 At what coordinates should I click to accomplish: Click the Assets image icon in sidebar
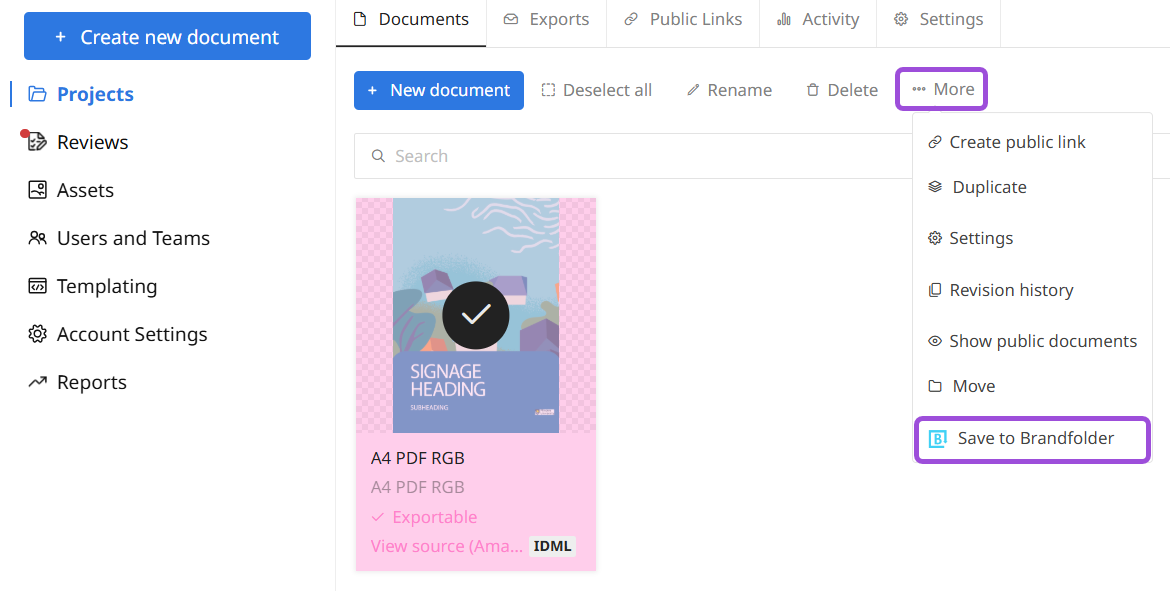click(37, 190)
